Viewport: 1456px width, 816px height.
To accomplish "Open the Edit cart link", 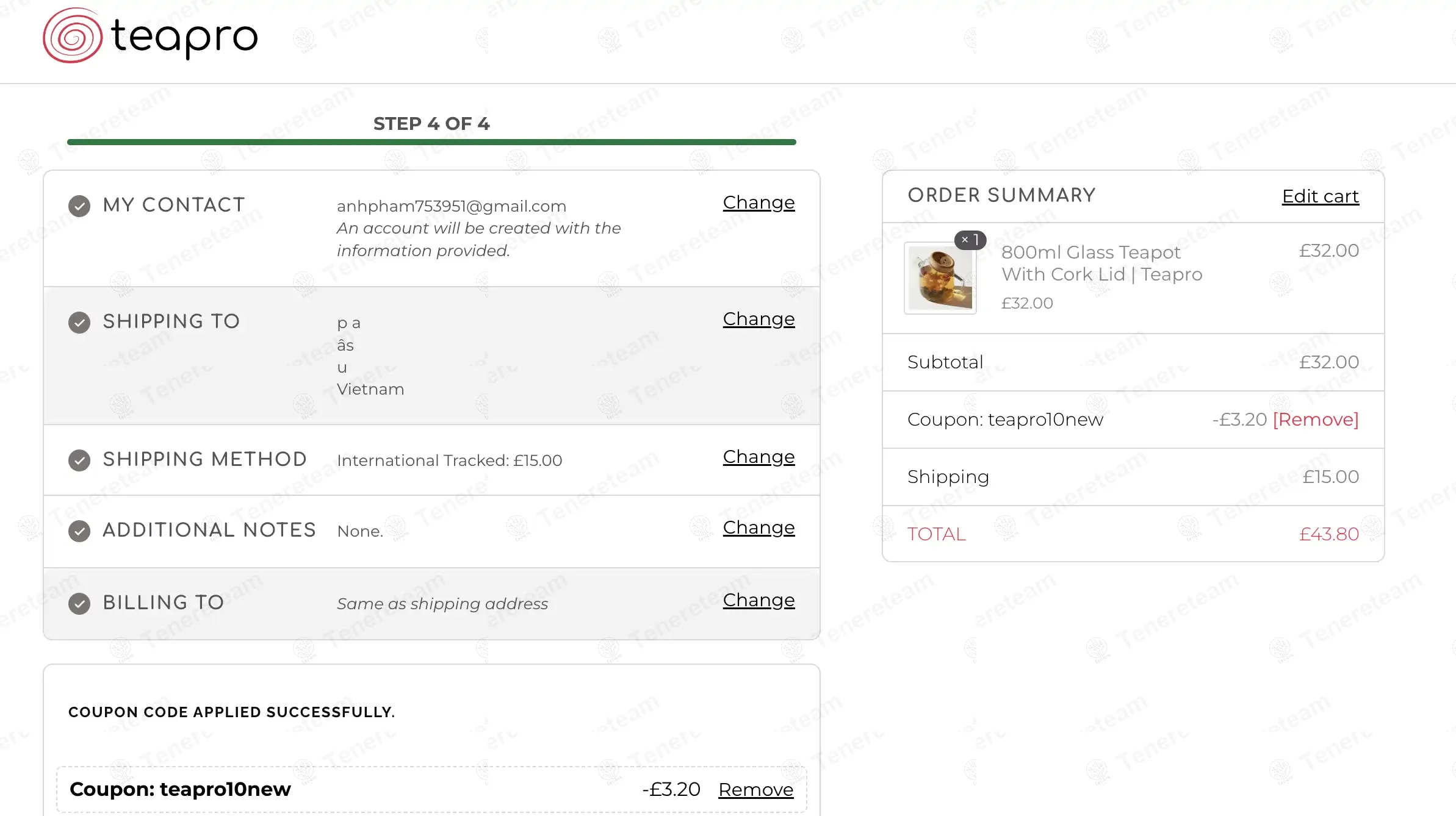I will point(1320,196).
